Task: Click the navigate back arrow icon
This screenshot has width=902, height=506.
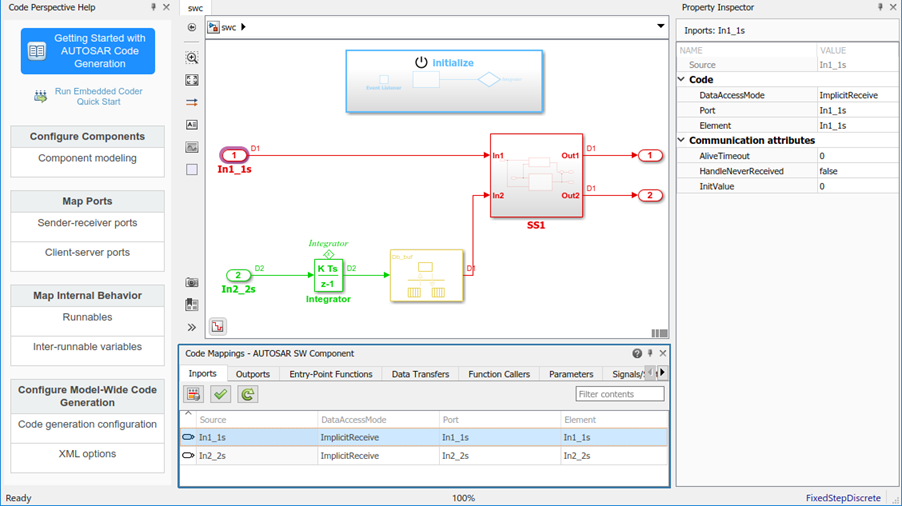Action: tap(192, 27)
